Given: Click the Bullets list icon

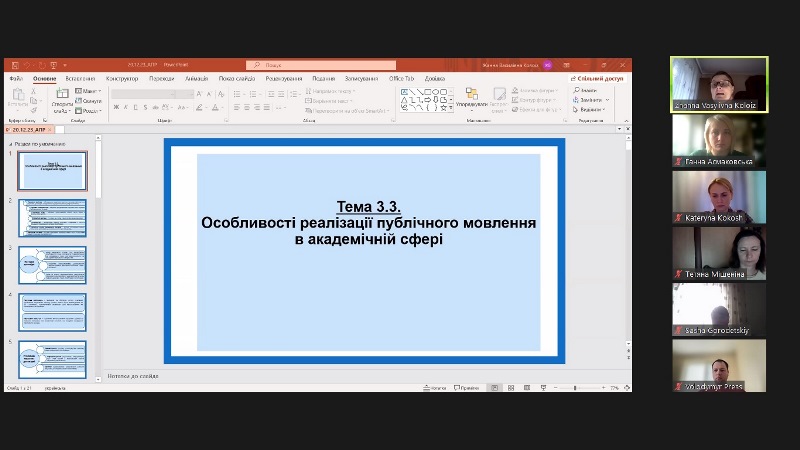Looking at the screenshot, I should tap(237, 94).
